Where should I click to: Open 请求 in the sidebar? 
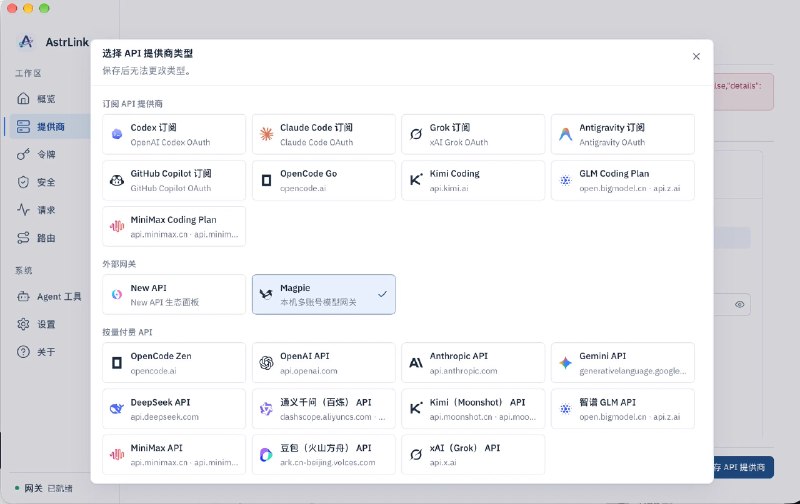(x=47, y=210)
